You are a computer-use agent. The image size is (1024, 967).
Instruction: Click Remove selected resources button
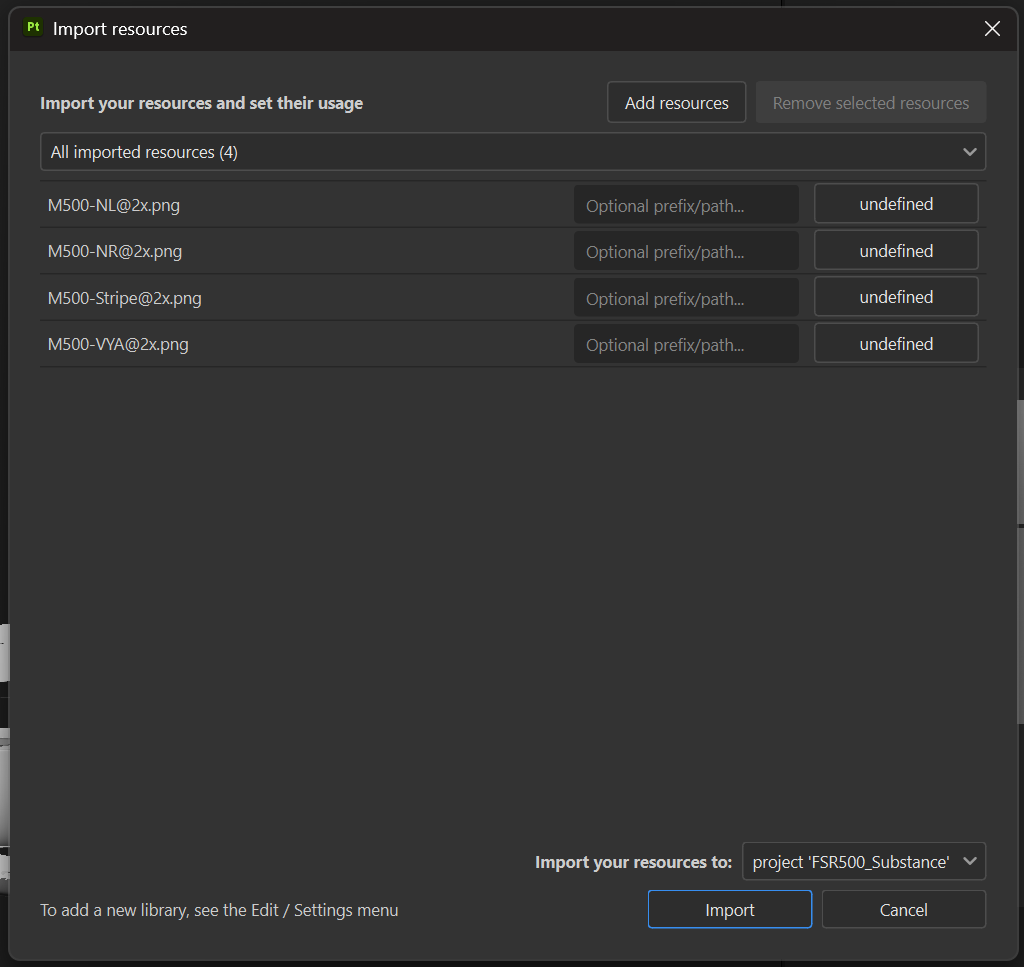[871, 103]
